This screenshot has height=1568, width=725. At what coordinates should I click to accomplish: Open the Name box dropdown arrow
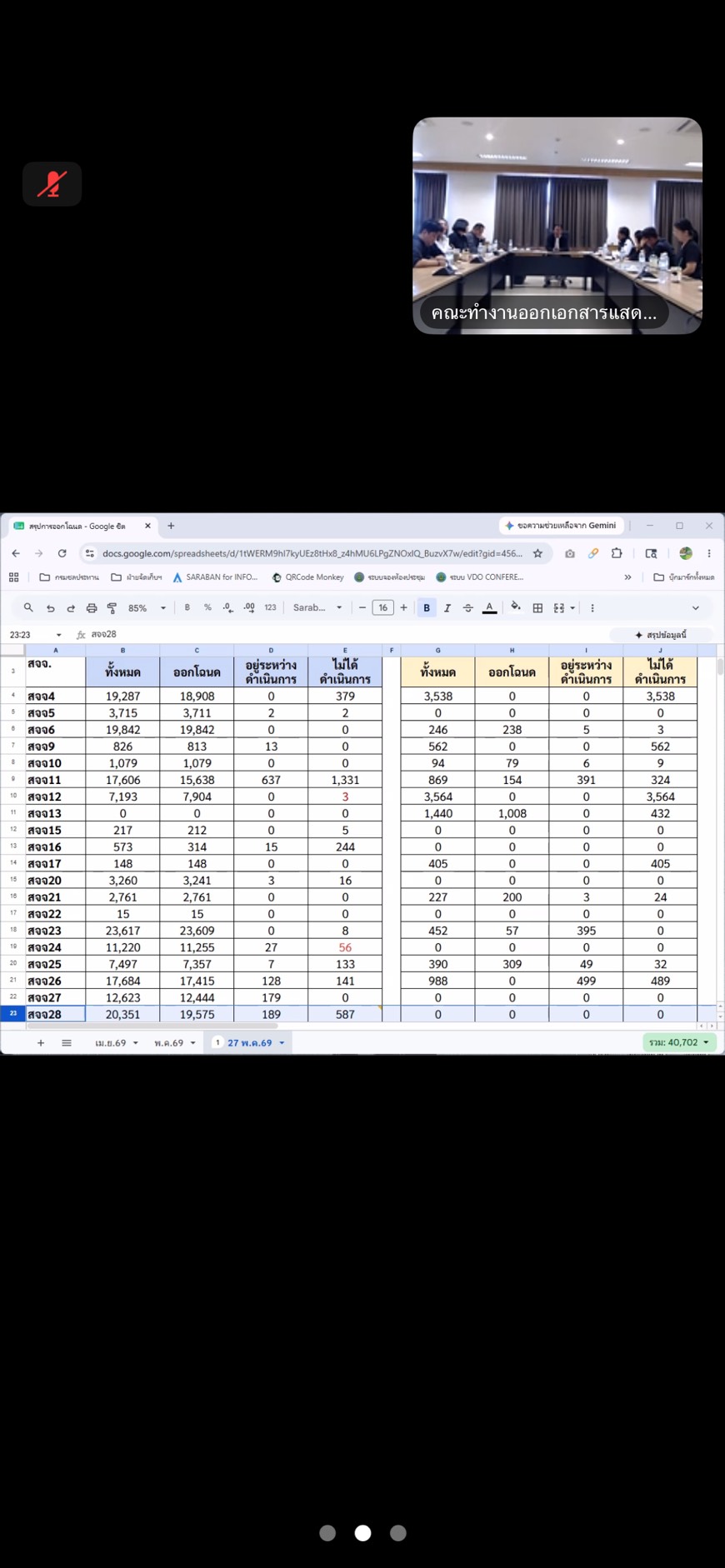click(58, 635)
